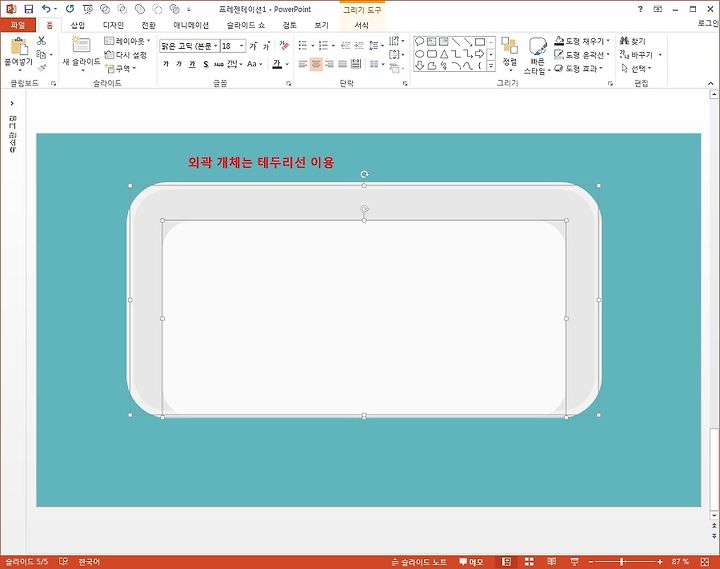The image size is (720, 569).
Task: Select the speech bubble callout shape in the gallery
Action: 419,42
